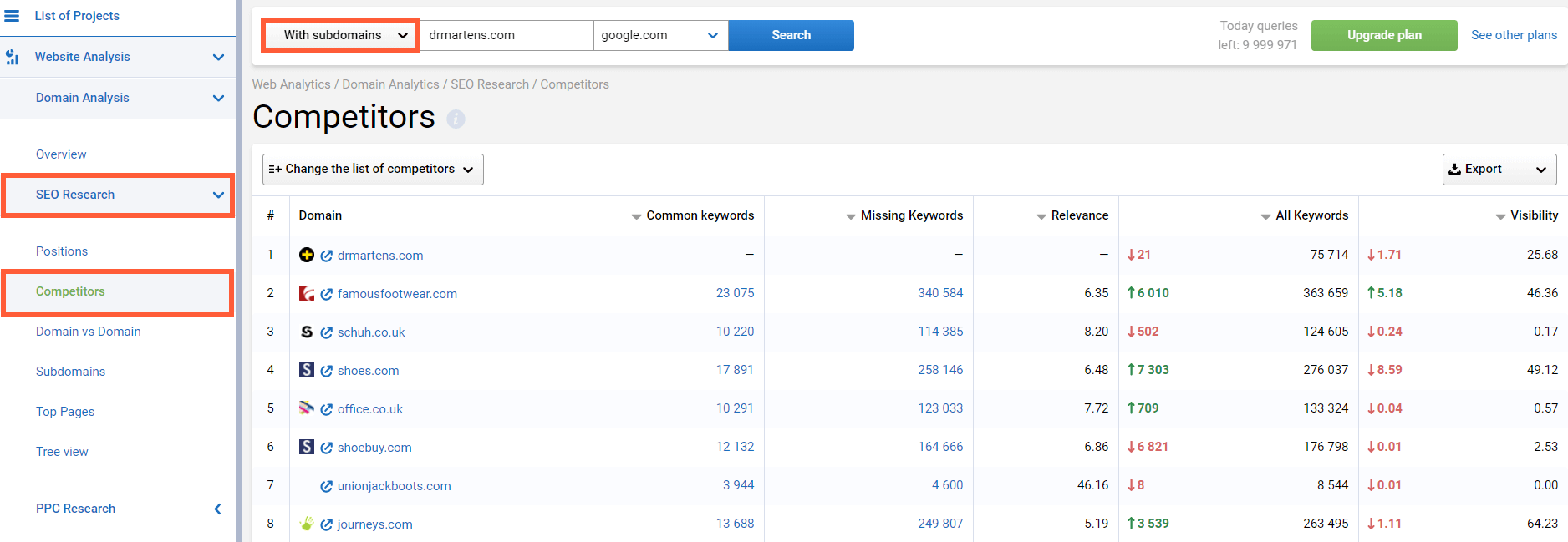Click the office.co.uk favicon
This screenshot has width=1568, height=542.
coord(307,408)
